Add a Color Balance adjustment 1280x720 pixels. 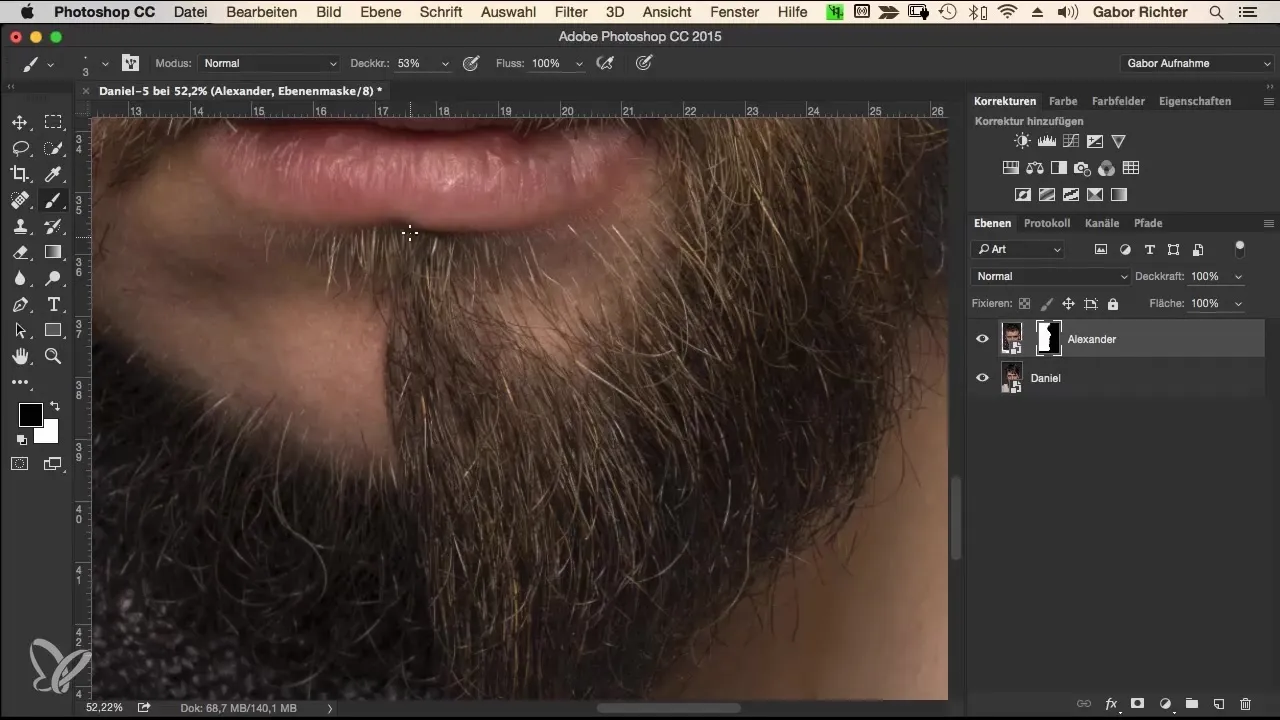tap(1035, 168)
